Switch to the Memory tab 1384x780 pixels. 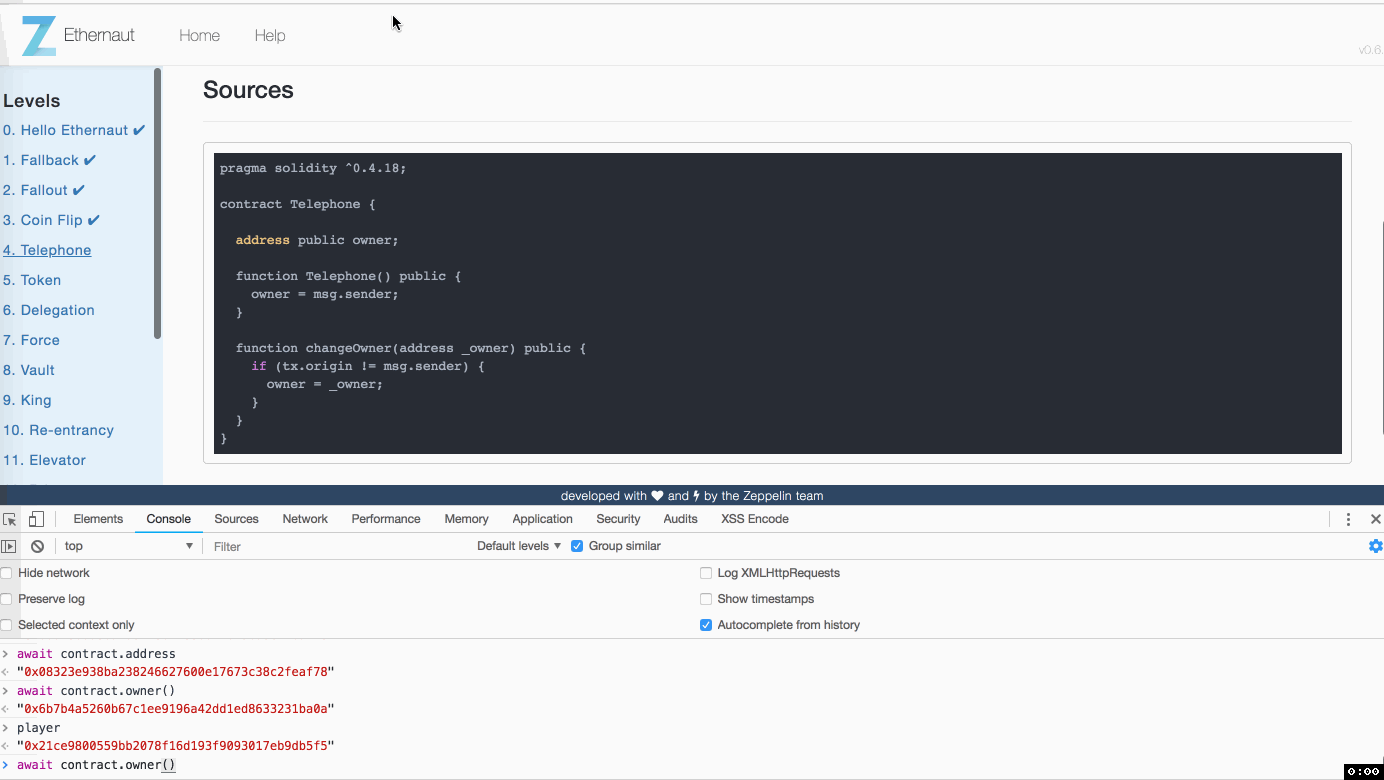pos(466,519)
